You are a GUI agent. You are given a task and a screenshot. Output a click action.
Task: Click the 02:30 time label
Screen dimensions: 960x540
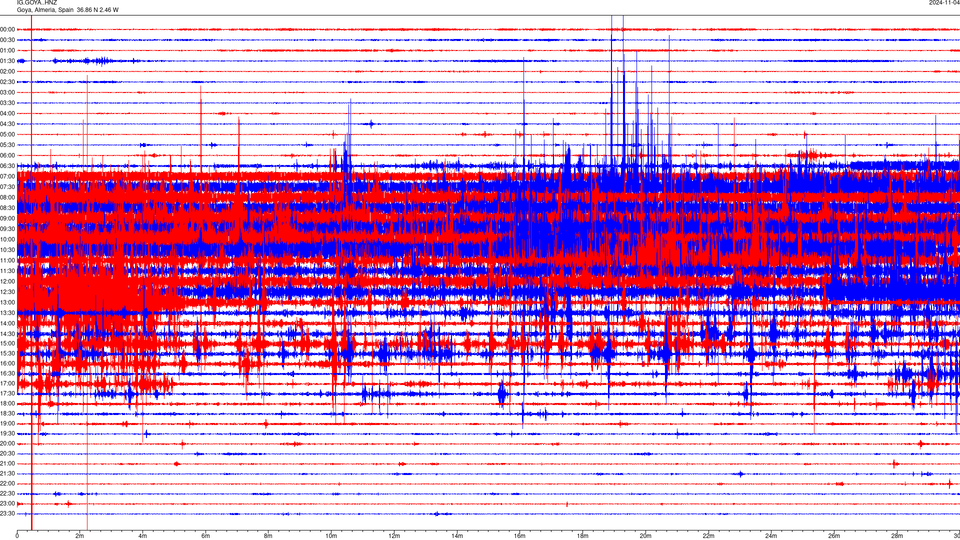(7, 82)
